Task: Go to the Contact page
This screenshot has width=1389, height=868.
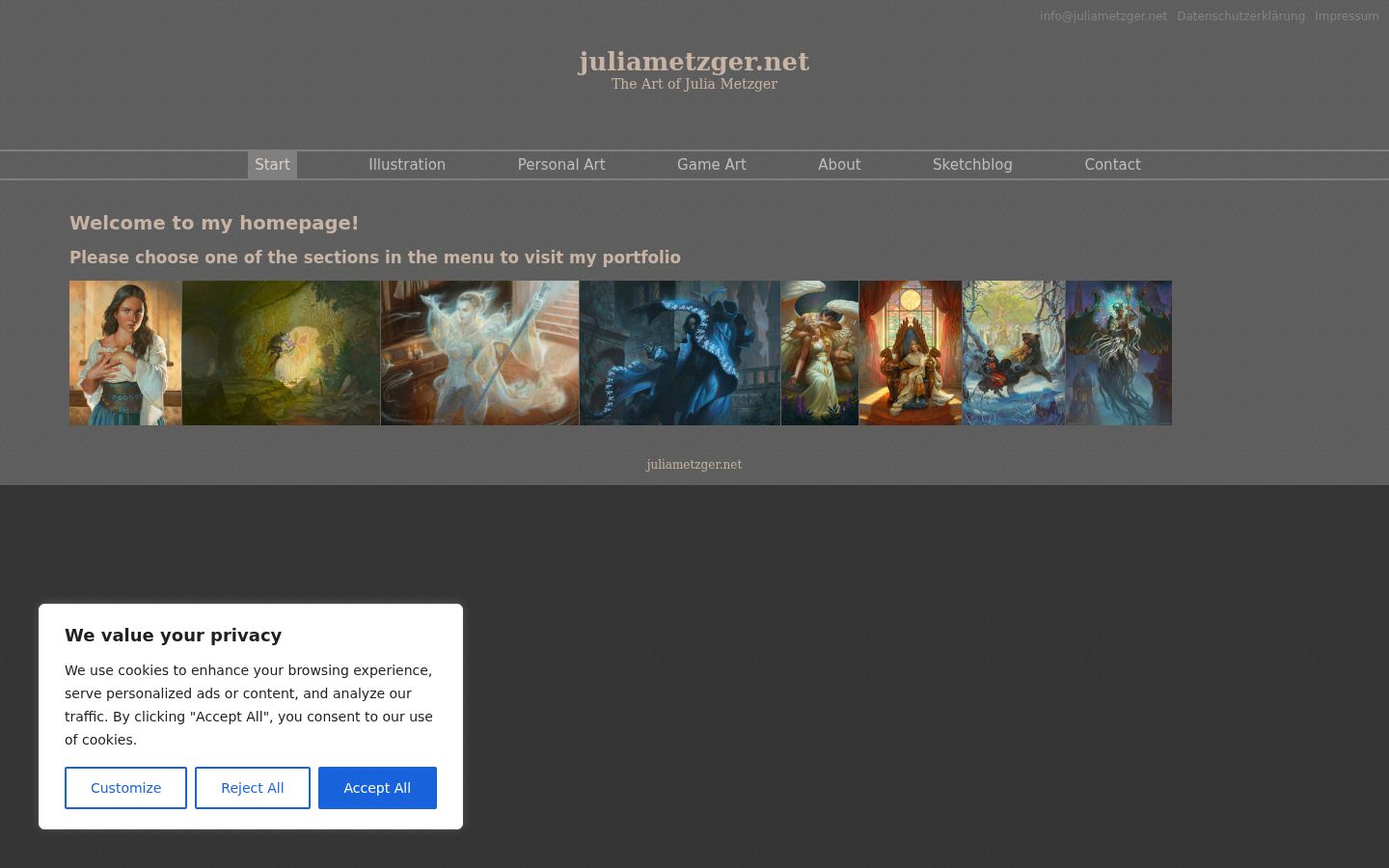Action: [x=1112, y=165]
